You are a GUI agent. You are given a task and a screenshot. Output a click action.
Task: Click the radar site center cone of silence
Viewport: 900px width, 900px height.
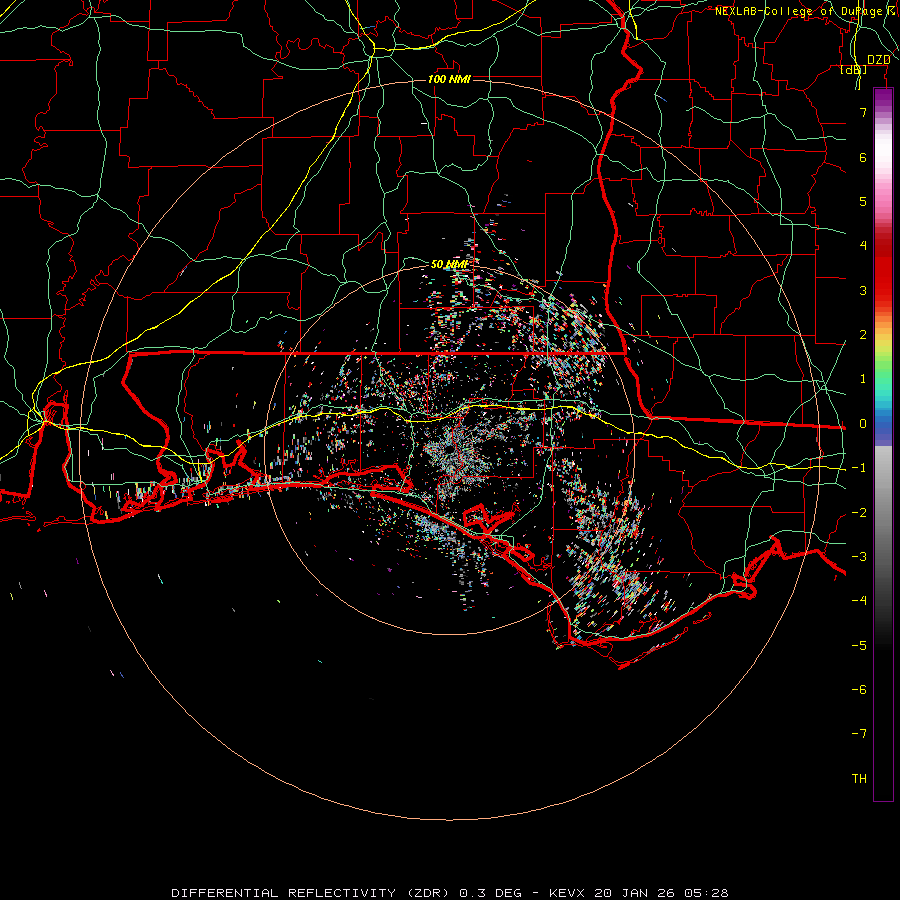pyautogui.click(x=449, y=449)
